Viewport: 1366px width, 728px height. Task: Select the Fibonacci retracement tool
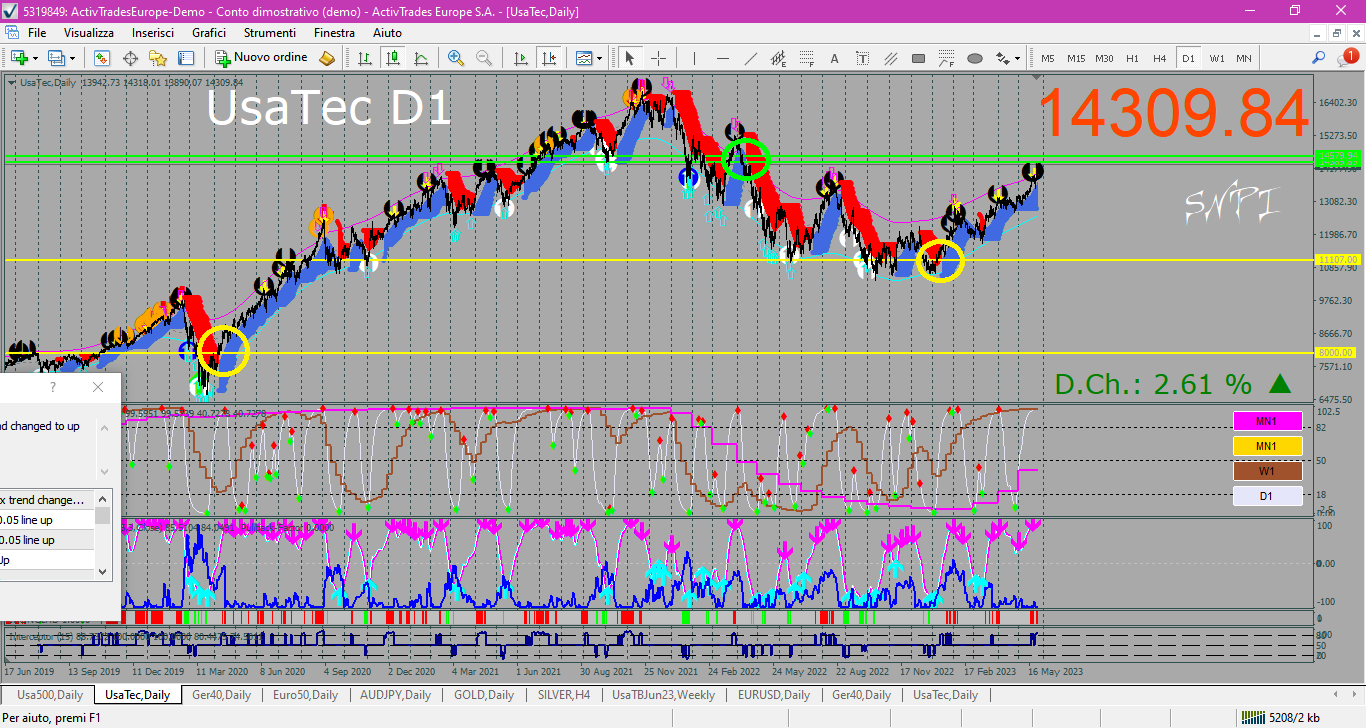[x=807, y=58]
